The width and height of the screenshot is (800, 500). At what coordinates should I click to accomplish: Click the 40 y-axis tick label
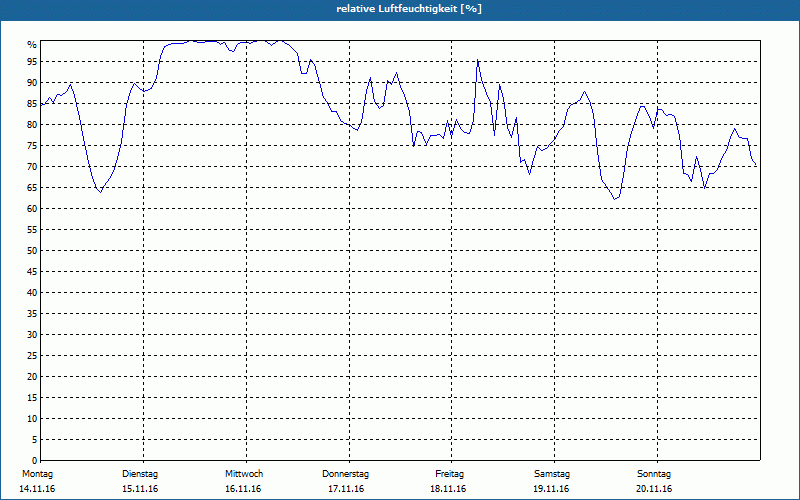click(x=32, y=293)
